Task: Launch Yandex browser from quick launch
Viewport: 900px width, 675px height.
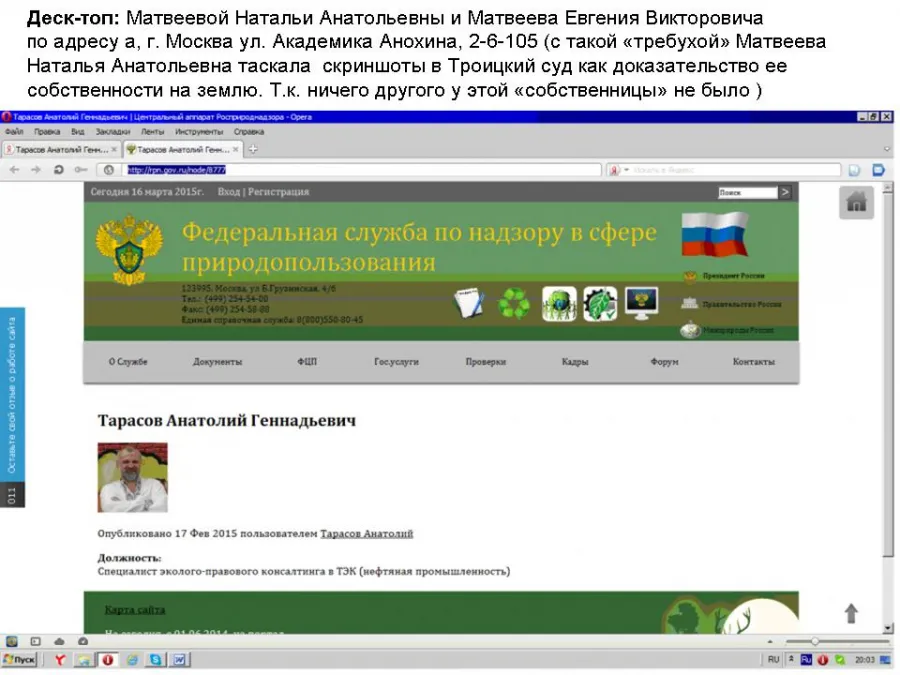Action: pyautogui.click(x=59, y=660)
